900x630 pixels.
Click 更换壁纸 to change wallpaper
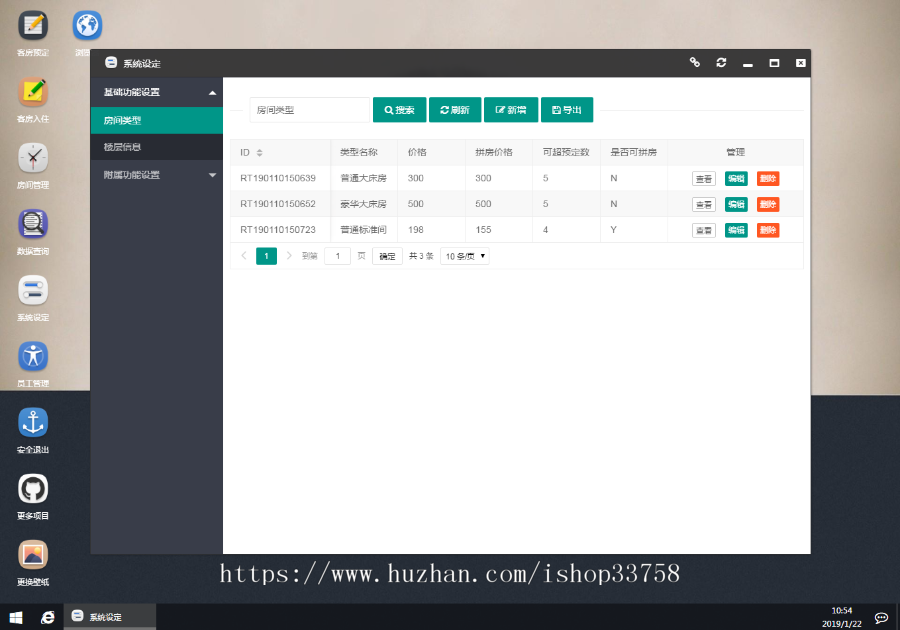(32, 555)
